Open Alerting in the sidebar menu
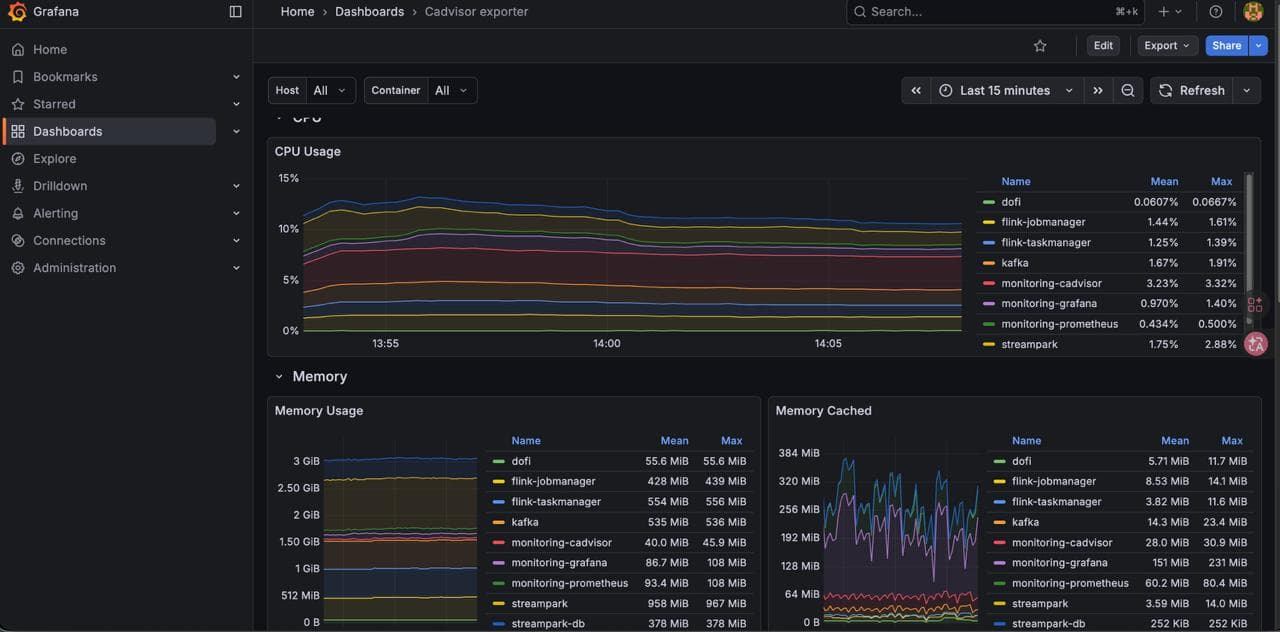 coord(55,213)
